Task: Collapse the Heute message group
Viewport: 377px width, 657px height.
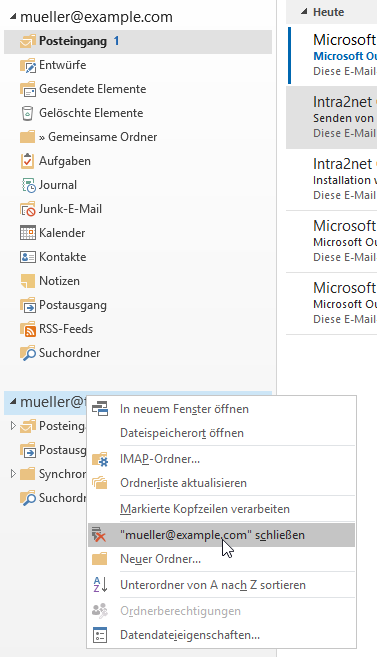Action: pos(304,12)
